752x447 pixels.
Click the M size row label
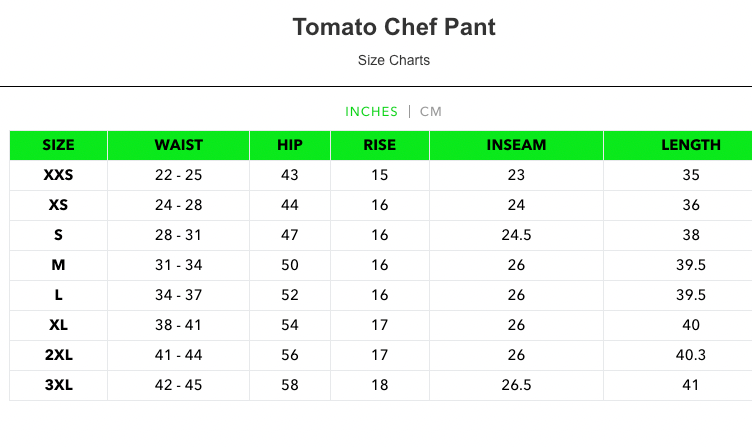(58, 265)
